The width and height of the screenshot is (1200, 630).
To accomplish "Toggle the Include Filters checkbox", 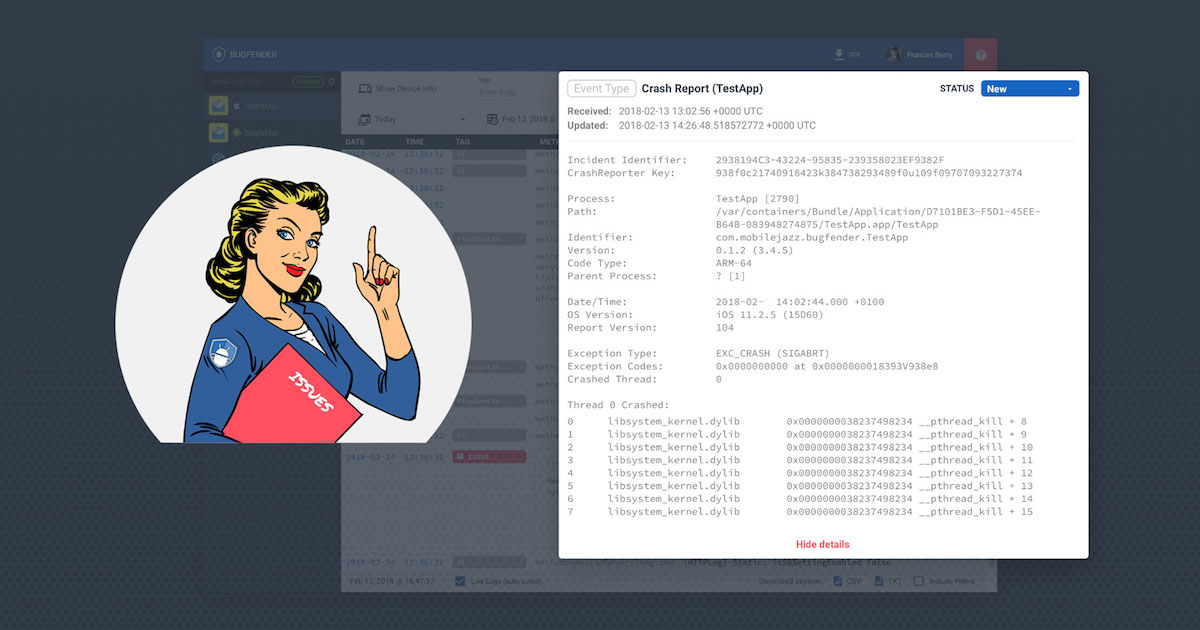I will click(918, 580).
